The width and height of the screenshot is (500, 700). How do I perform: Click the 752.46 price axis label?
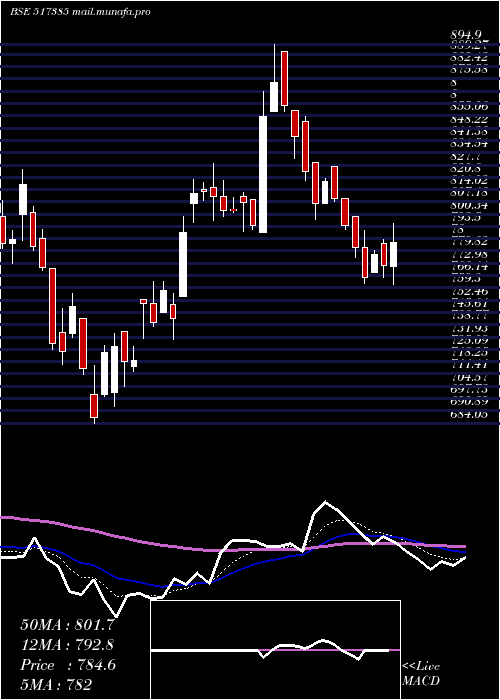coord(468,292)
